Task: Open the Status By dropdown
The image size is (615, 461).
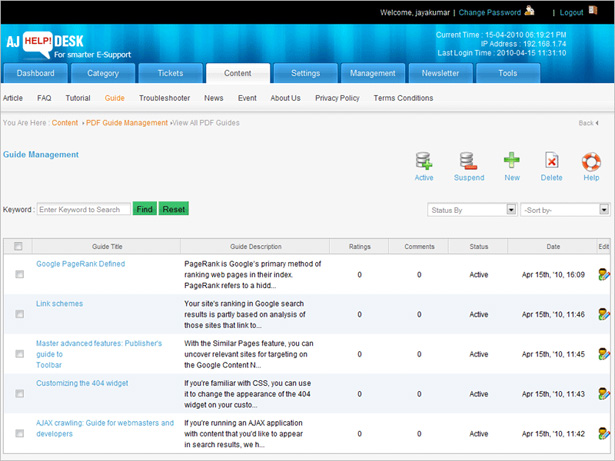Action: [x=472, y=210]
